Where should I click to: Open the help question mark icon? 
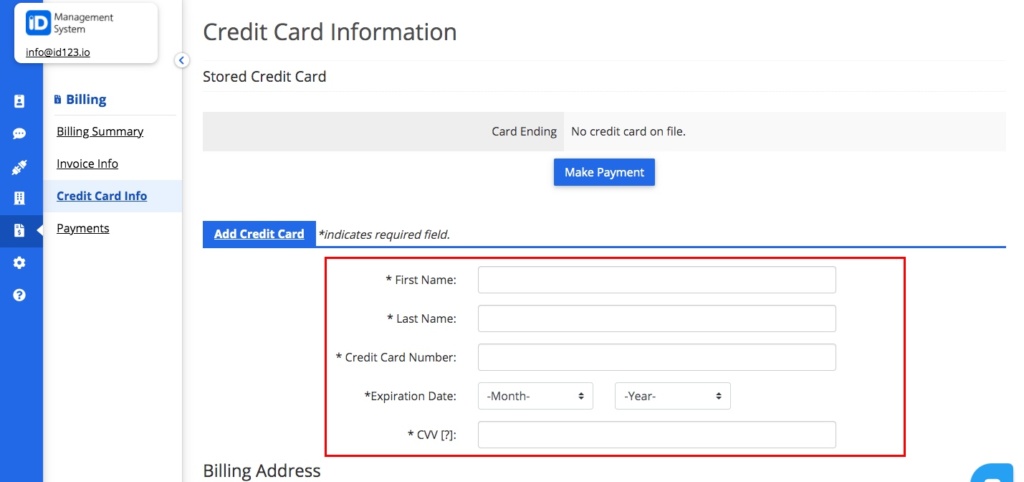(x=19, y=295)
